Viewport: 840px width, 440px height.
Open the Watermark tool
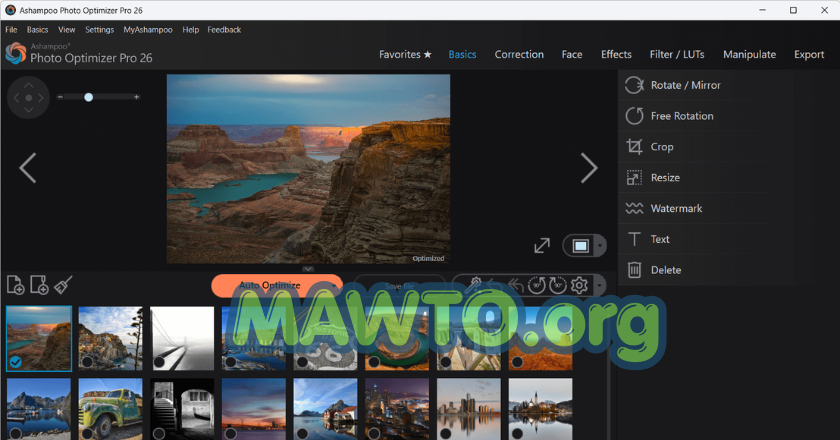click(693, 208)
